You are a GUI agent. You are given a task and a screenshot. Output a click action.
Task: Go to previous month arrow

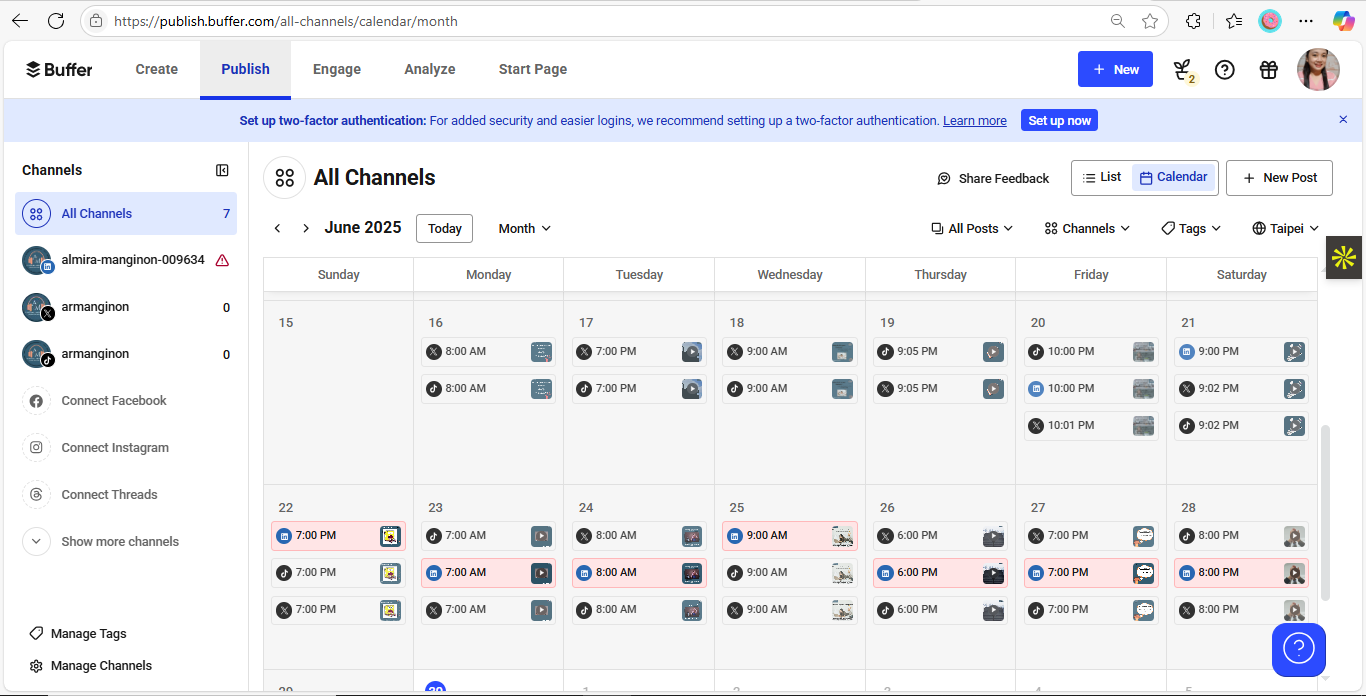(x=278, y=228)
